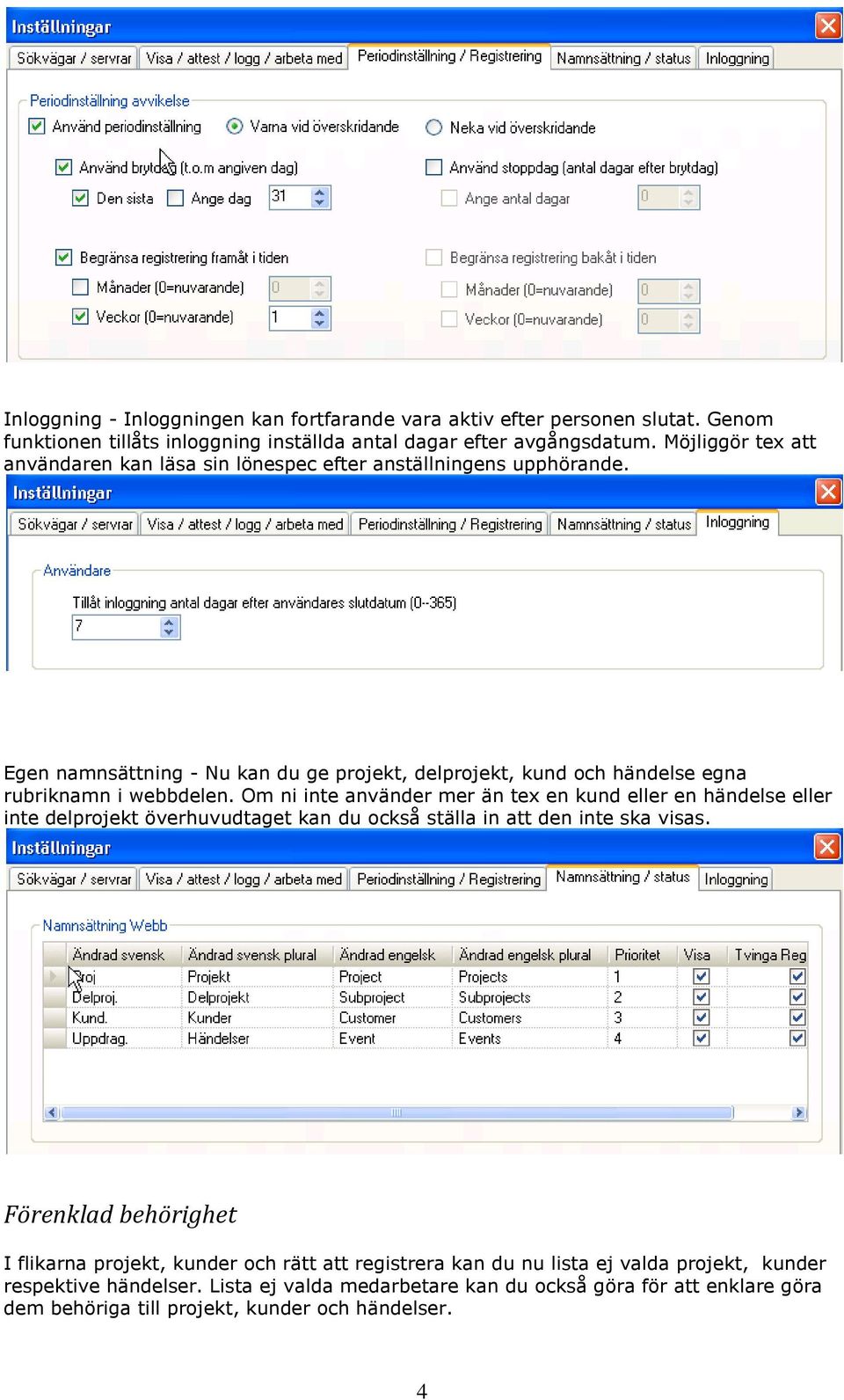Open Visa / attest / logg tab in top window
This screenshot has height=1400, width=844.
[x=244, y=58]
